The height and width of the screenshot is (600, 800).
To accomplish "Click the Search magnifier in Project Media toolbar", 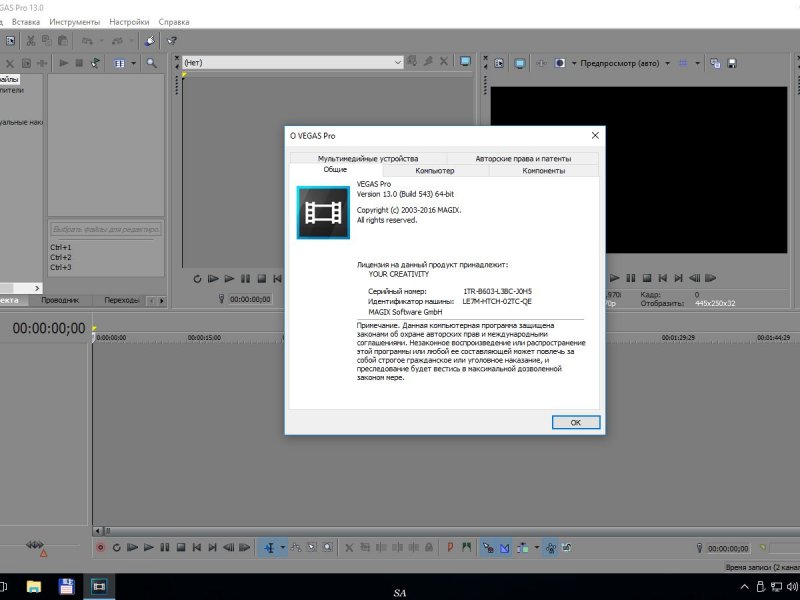I will (151, 63).
